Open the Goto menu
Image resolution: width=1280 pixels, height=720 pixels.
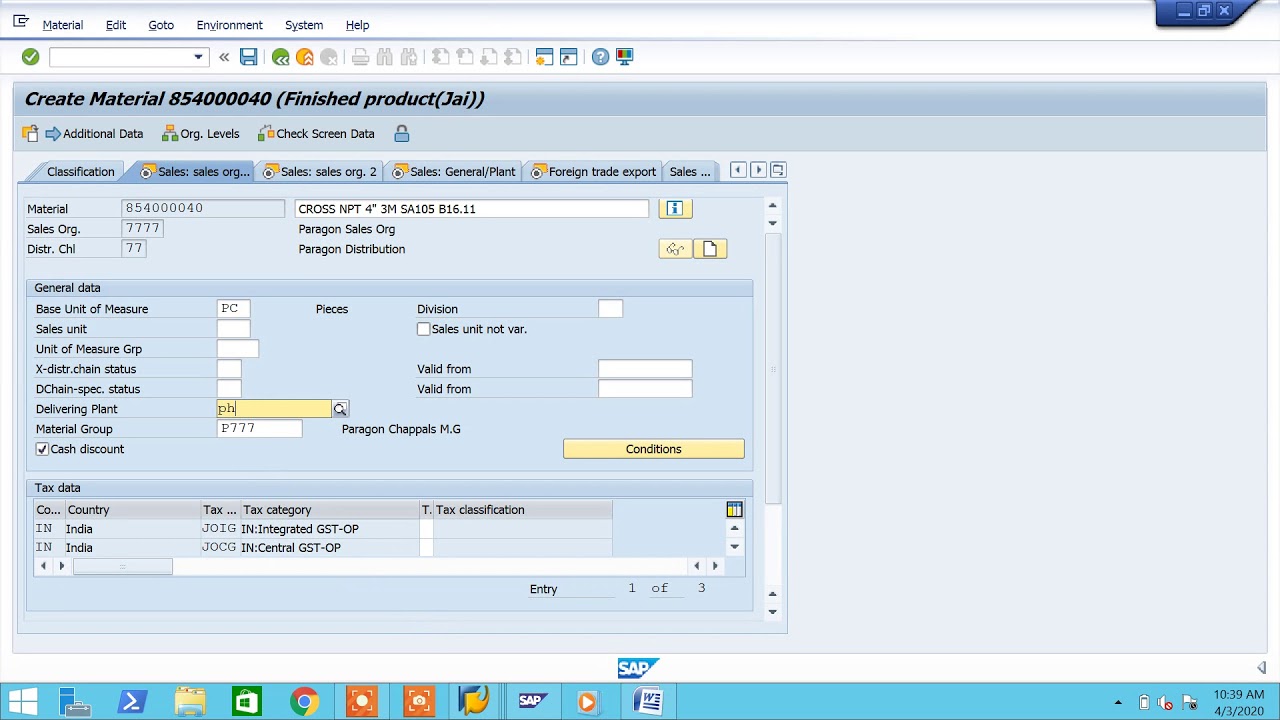[x=161, y=25]
